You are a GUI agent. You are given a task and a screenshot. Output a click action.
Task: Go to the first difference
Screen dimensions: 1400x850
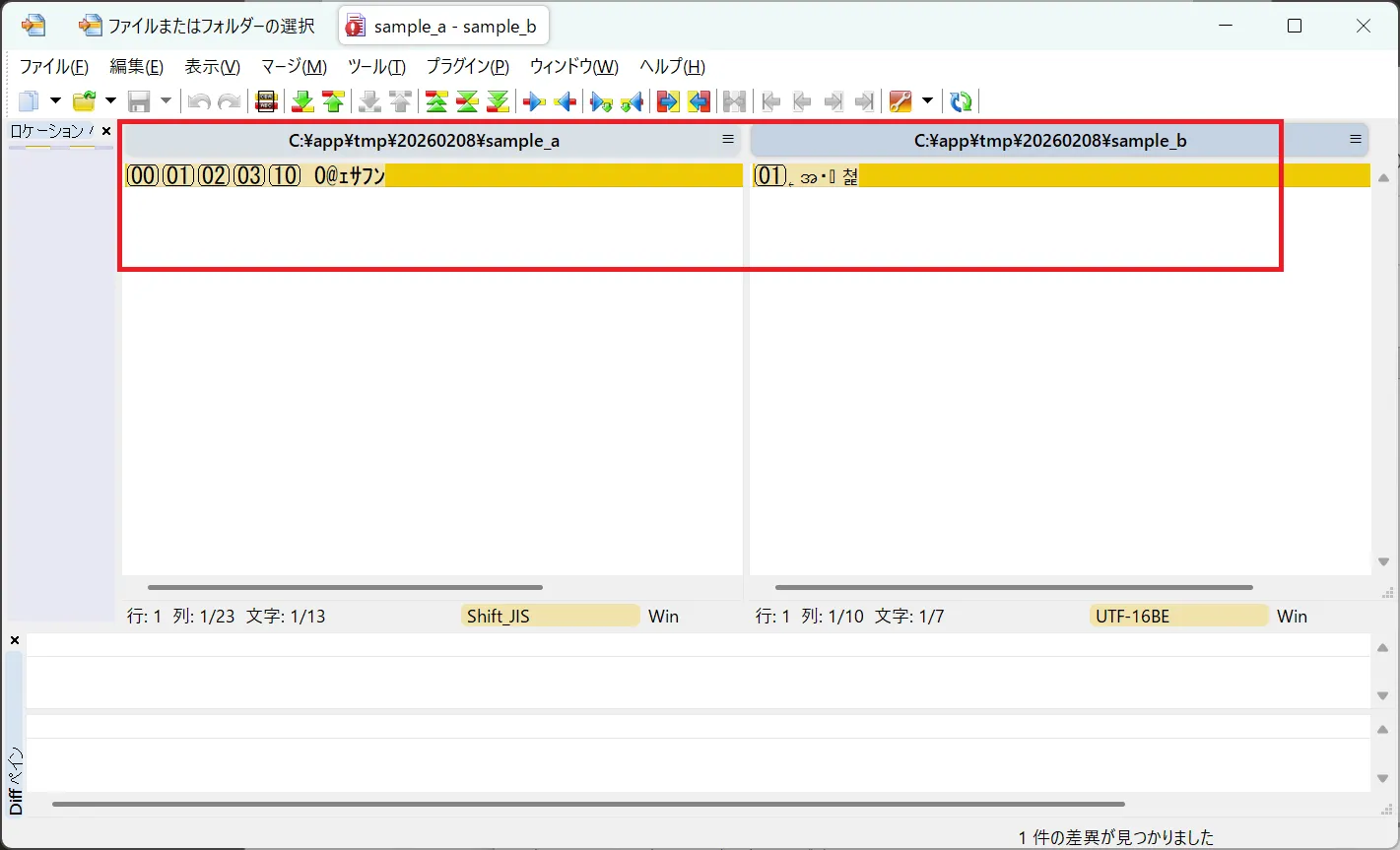coord(435,101)
